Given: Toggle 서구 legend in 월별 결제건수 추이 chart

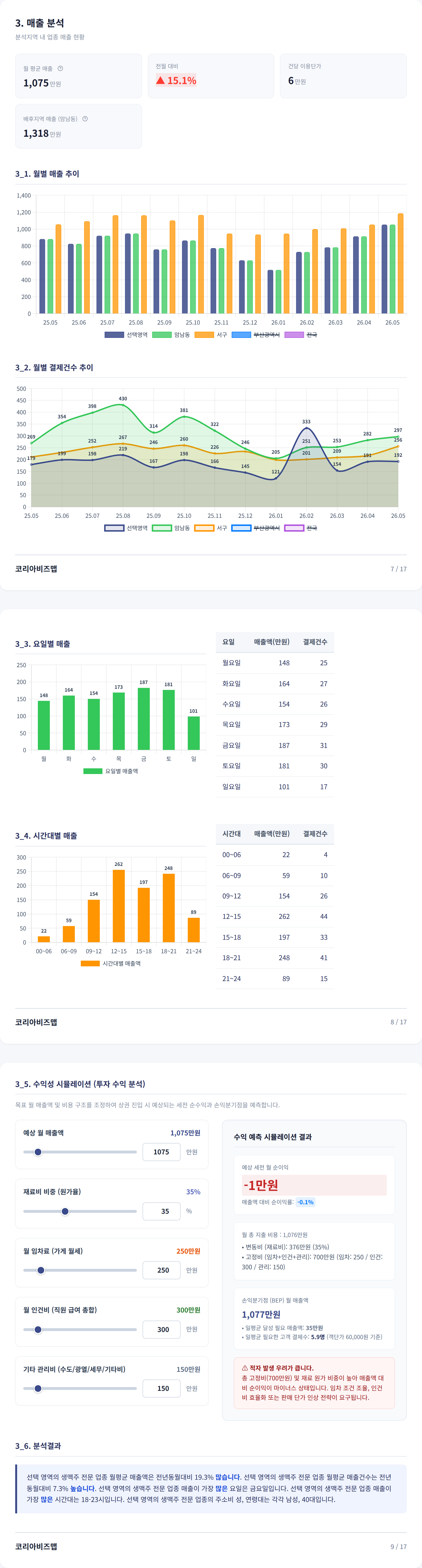Looking at the screenshot, I should pos(211,528).
